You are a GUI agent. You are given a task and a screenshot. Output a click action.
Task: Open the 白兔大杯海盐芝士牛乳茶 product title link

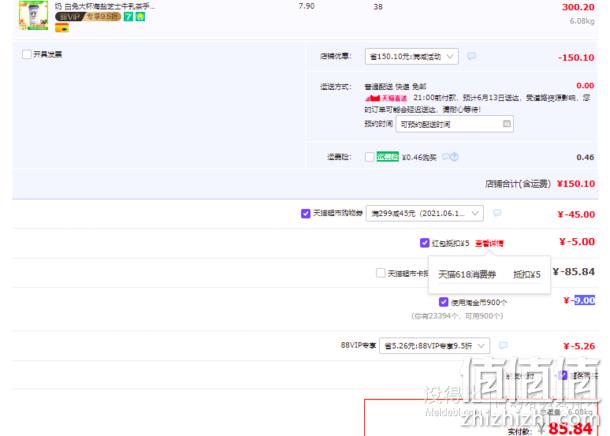pyautogui.click(x=105, y=6)
